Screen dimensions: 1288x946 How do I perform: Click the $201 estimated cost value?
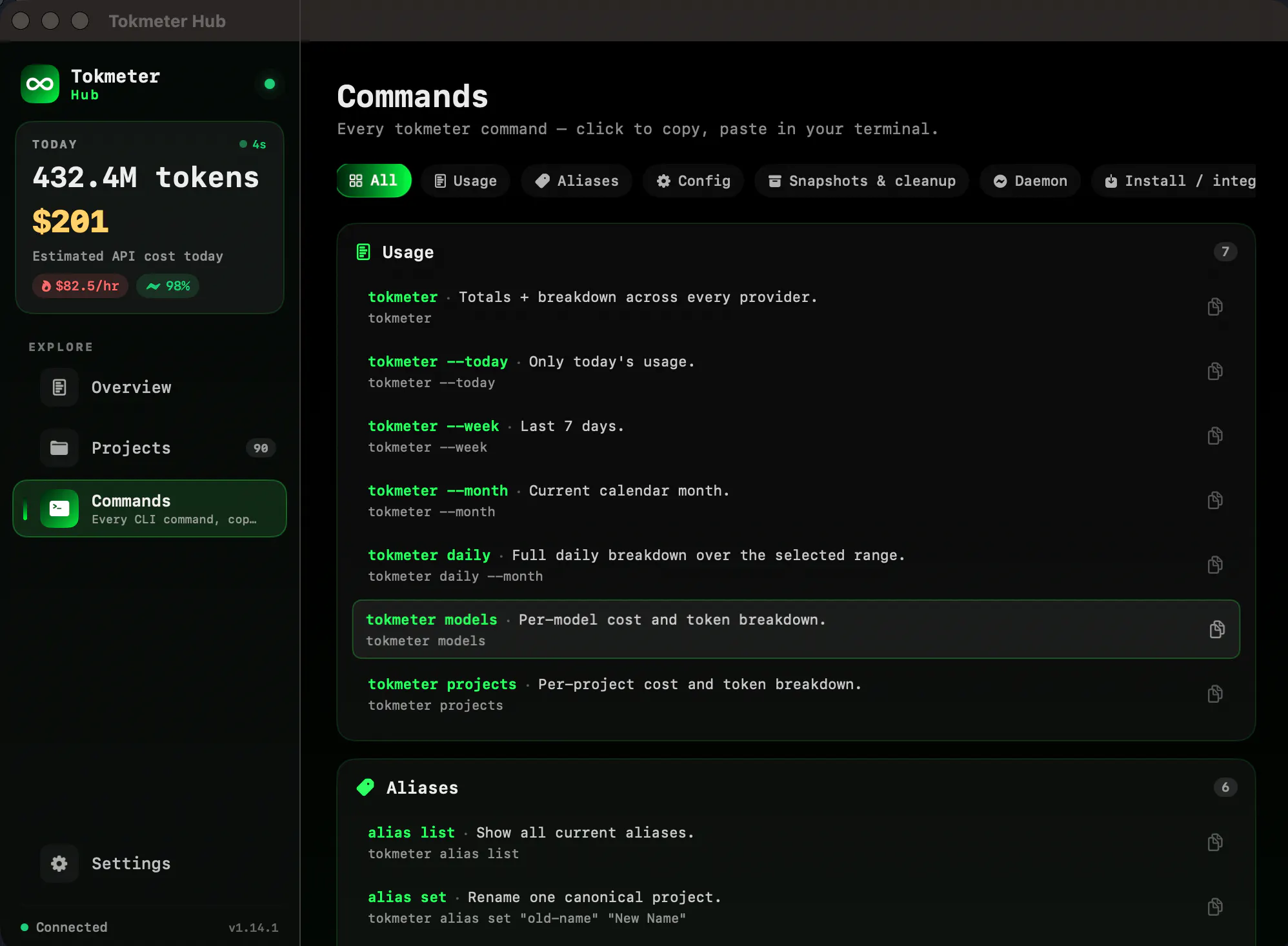point(70,221)
